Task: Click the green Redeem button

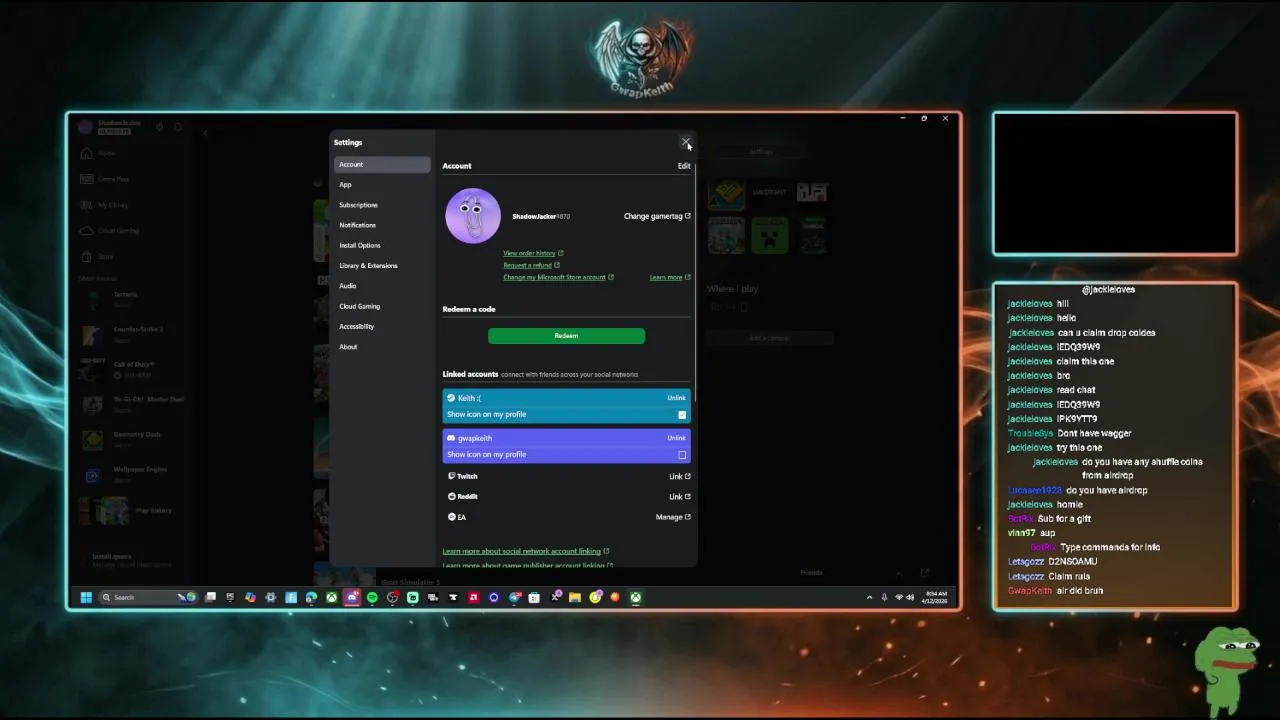Action: click(566, 336)
